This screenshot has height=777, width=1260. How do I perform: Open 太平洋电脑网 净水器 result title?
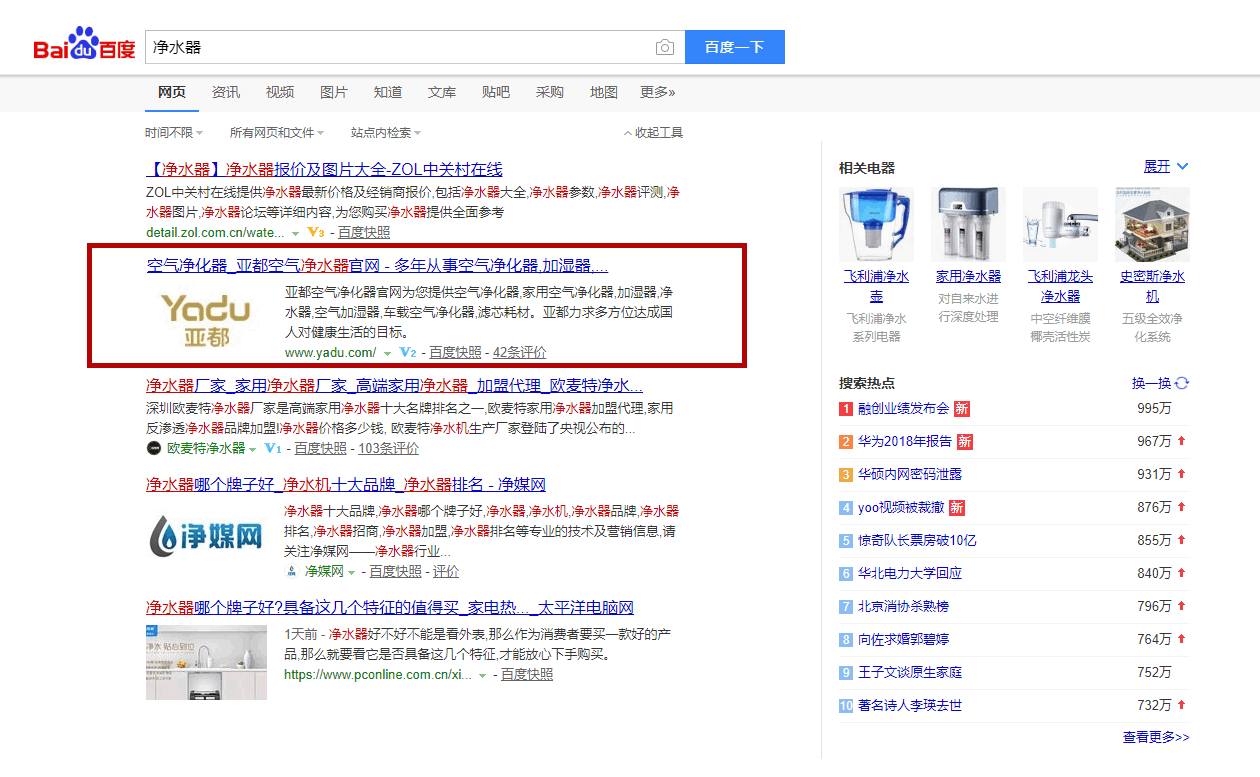click(x=390, y=608)
